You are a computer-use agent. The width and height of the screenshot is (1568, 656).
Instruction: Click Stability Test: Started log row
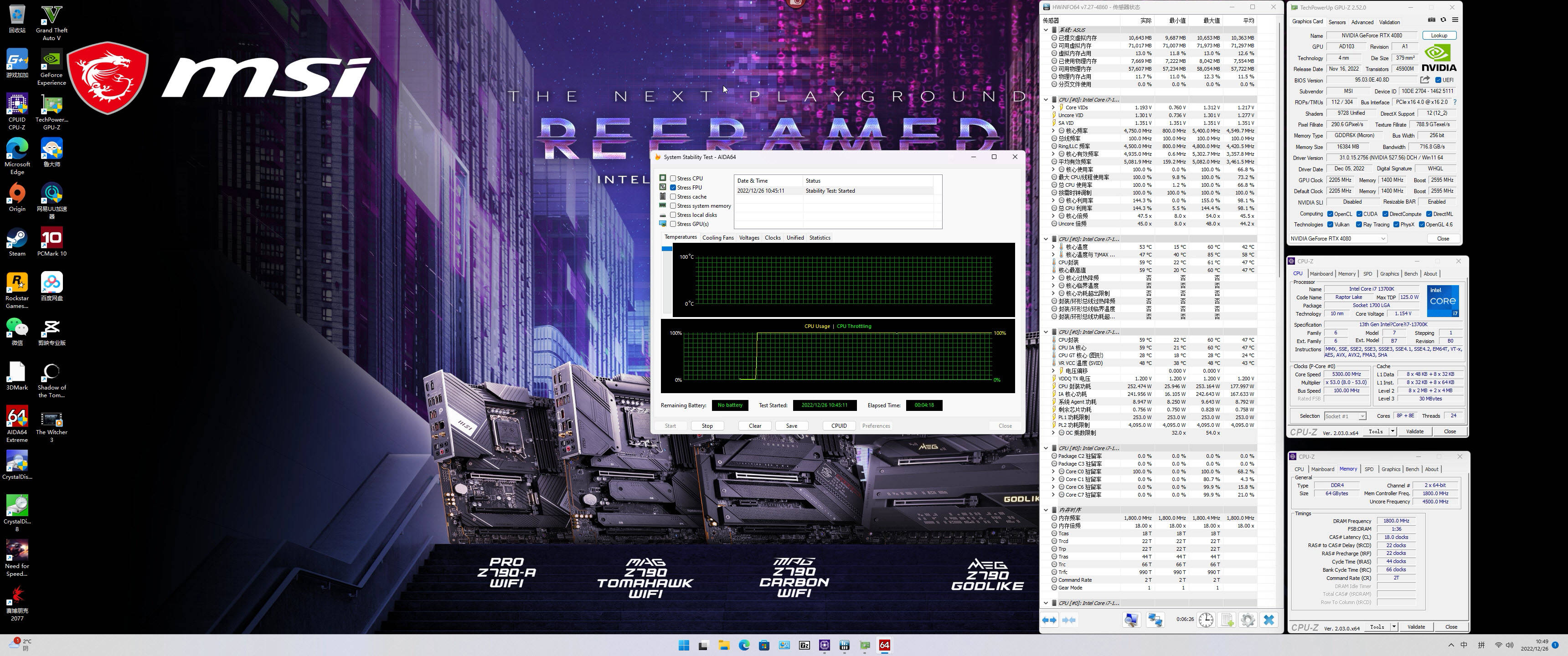(x=834, y=191)
